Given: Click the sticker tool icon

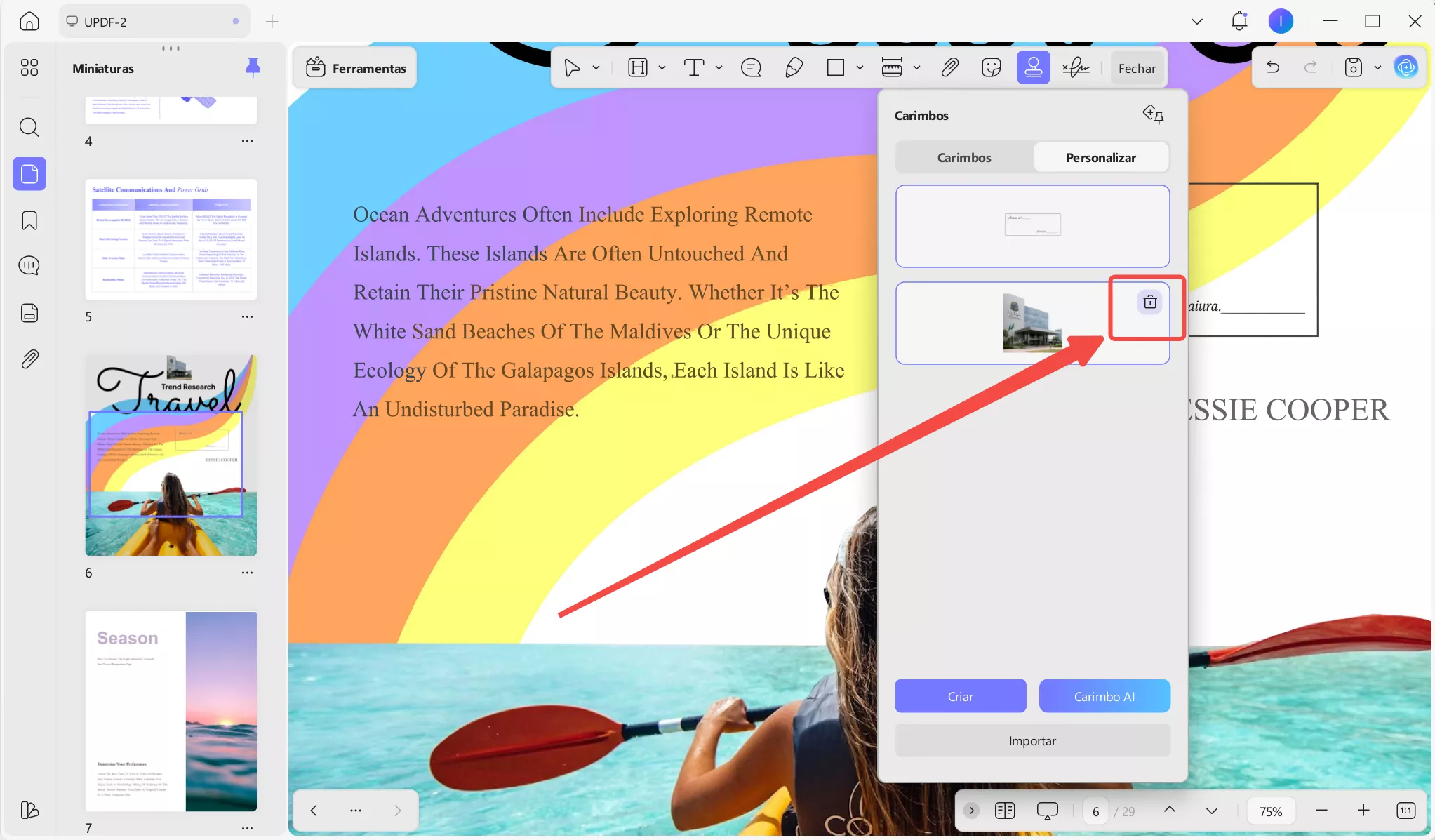Looking at the screenshot, I should (991, 68).
